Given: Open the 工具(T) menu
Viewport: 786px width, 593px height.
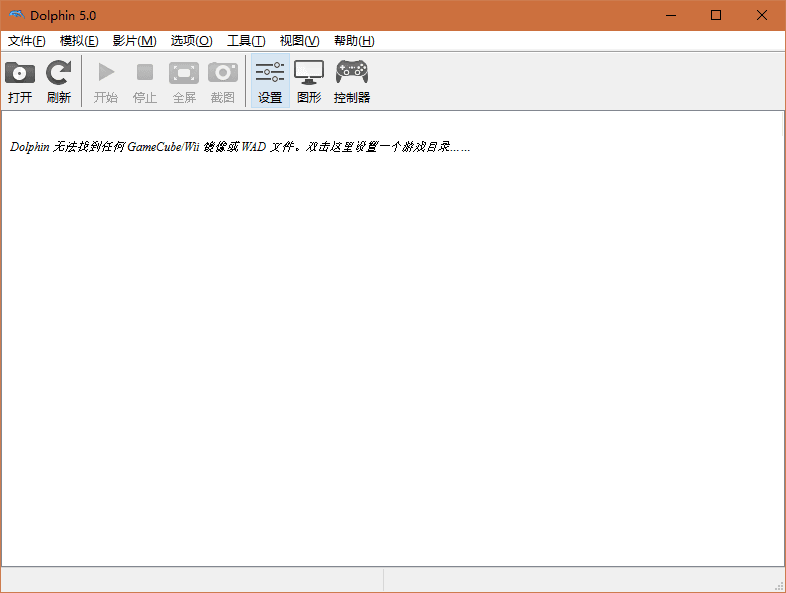Looking at the screenshot, I should coord(246,41).
